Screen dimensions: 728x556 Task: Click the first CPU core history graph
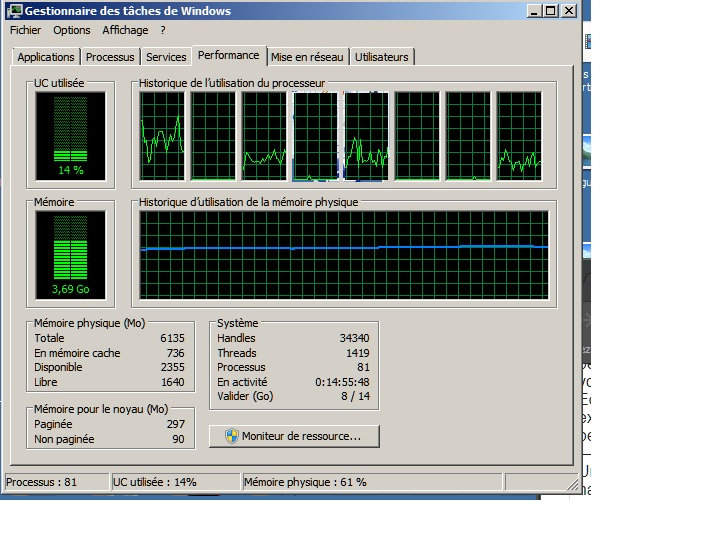162,136
